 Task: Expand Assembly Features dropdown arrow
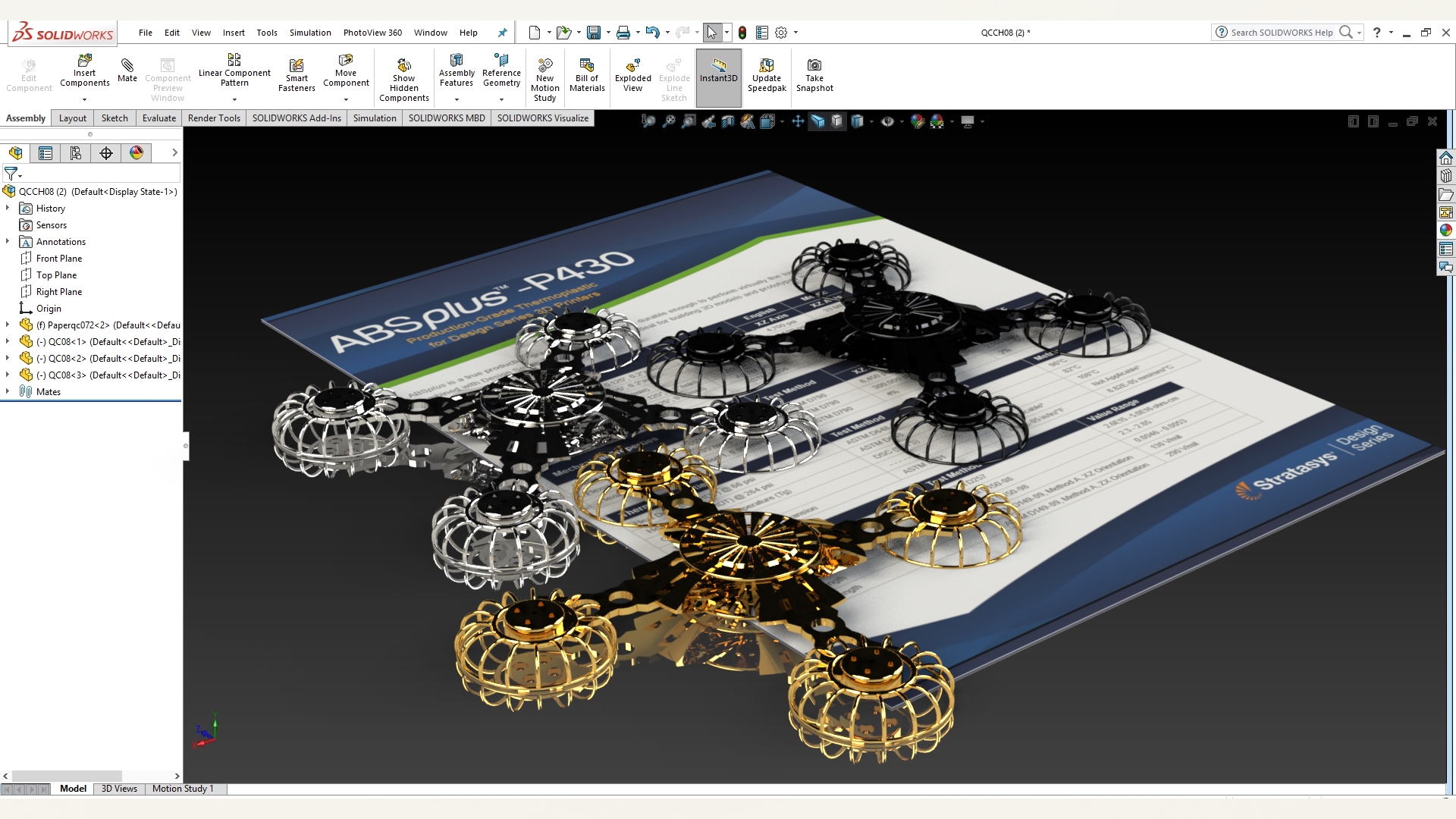(x=457, y=99)
